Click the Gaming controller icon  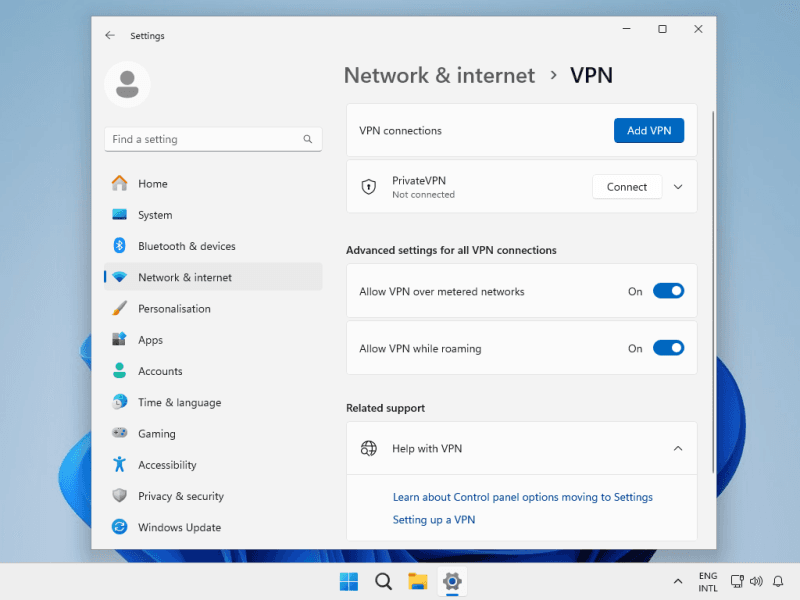[119, 434]
